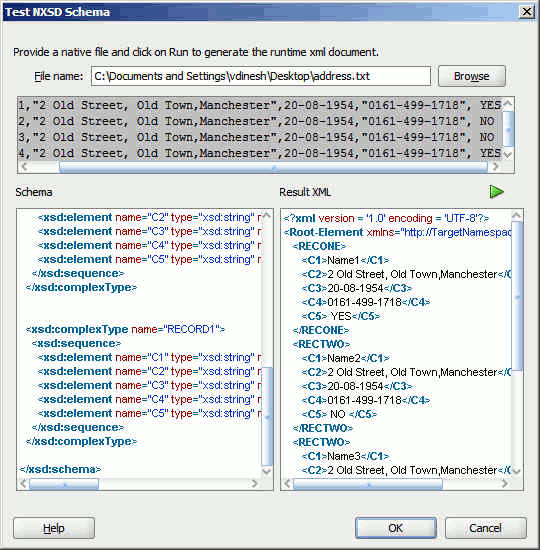
Task: Click native file preview scroll-left arrow
Action: (24, 167)
